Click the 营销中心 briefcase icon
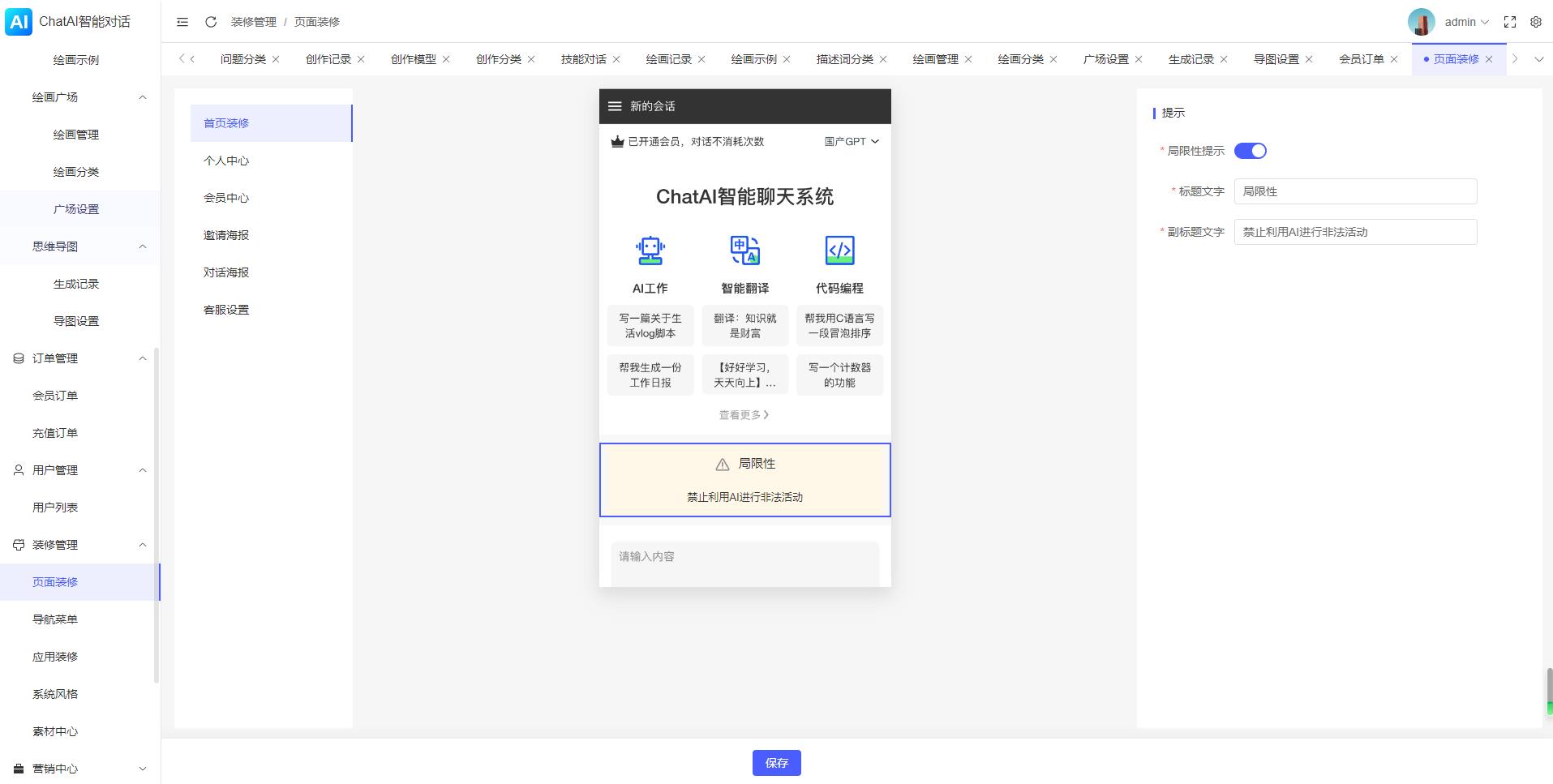The image size is (1553, 784). click(x=19, y=769)
